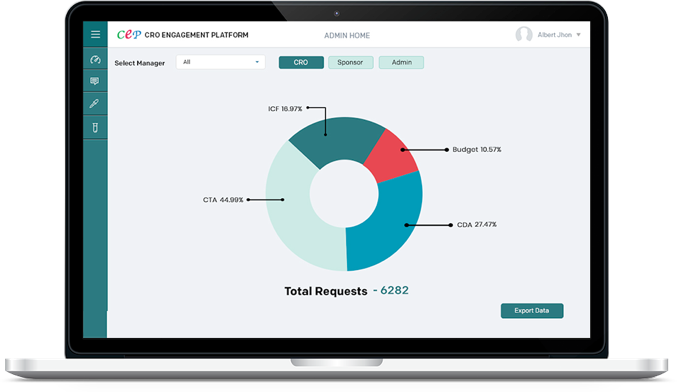Open the test tube sidebar icon
Viewport: 677px width, 392px height.
click(x=95, y=127)
